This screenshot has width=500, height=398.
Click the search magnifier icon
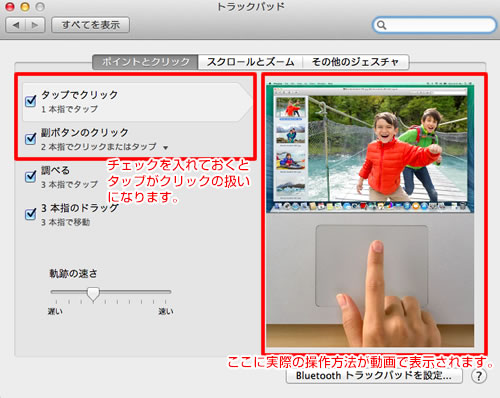click(382, 25)
